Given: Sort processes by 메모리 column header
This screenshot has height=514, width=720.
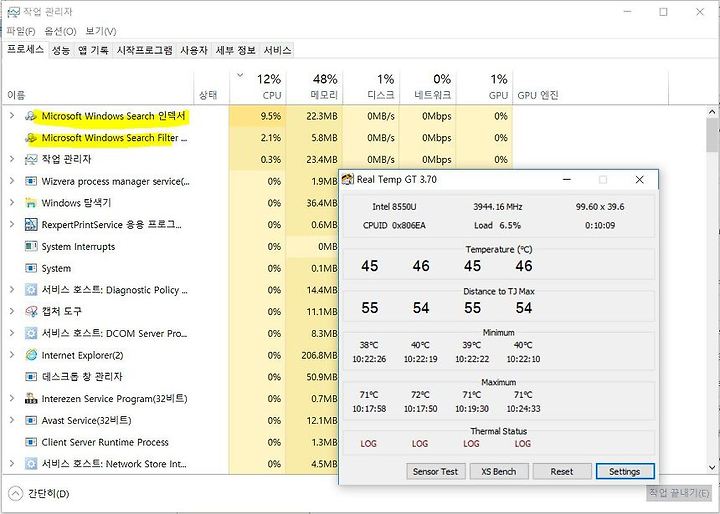Looking at the screenshot, I should coord(314,87).
